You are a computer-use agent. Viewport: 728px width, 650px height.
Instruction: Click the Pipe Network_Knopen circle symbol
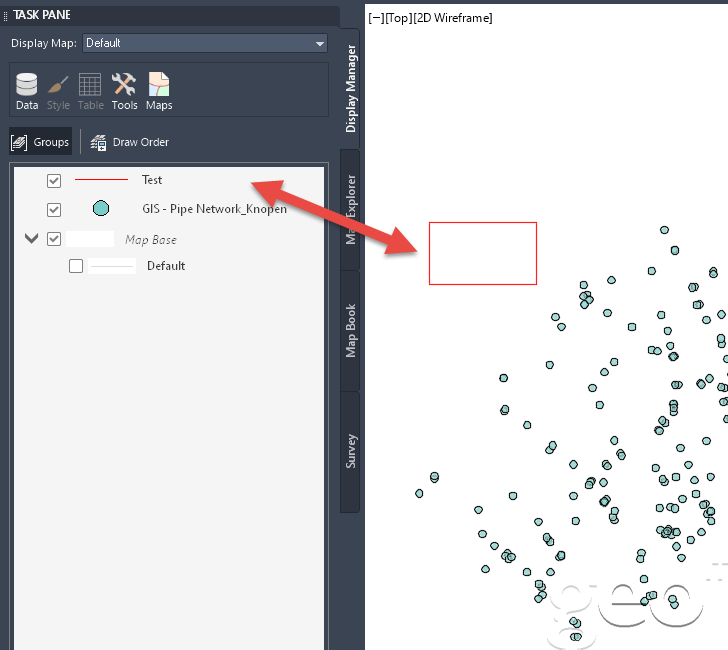click(101, 208)
